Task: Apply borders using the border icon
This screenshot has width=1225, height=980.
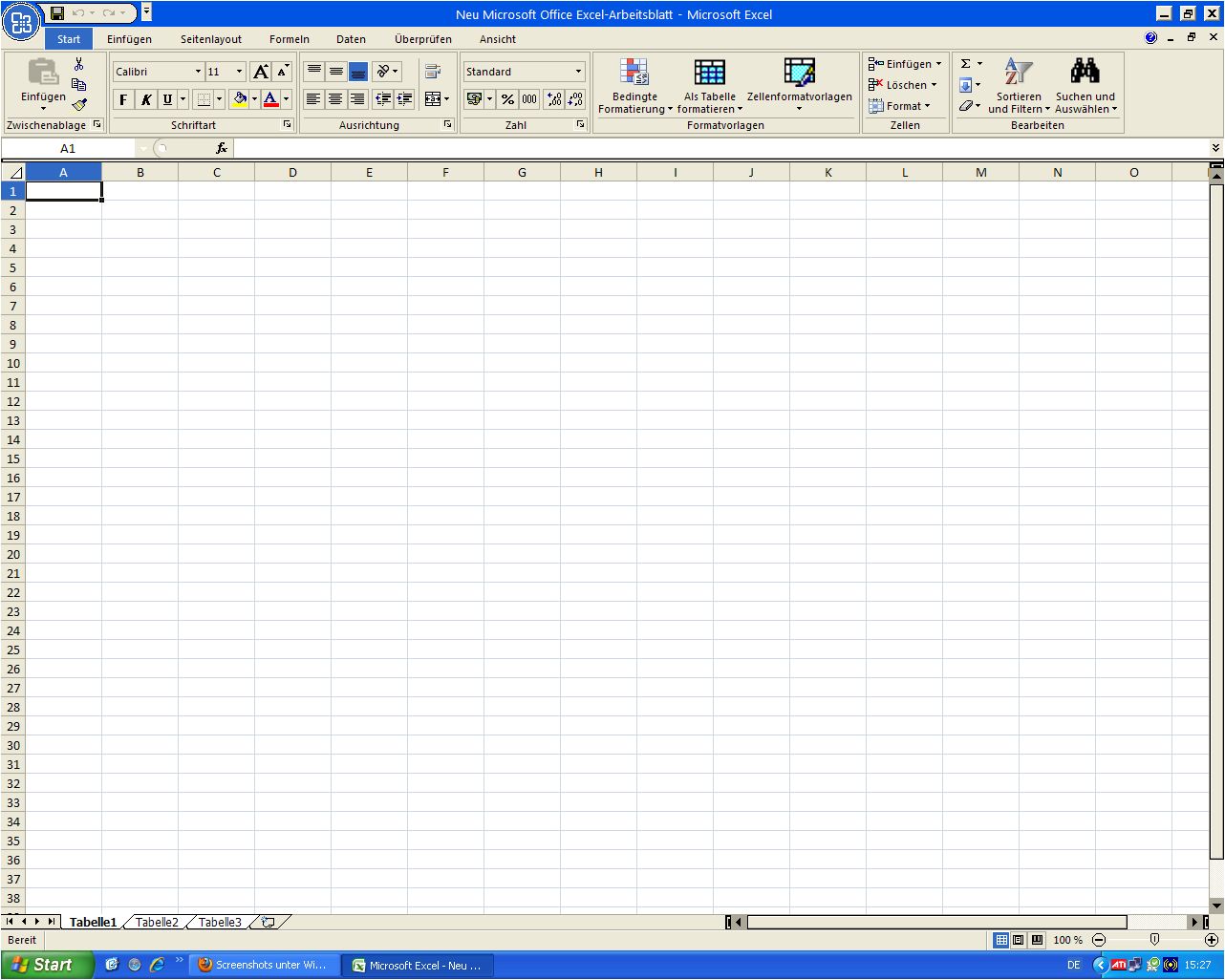Action: 203,99
